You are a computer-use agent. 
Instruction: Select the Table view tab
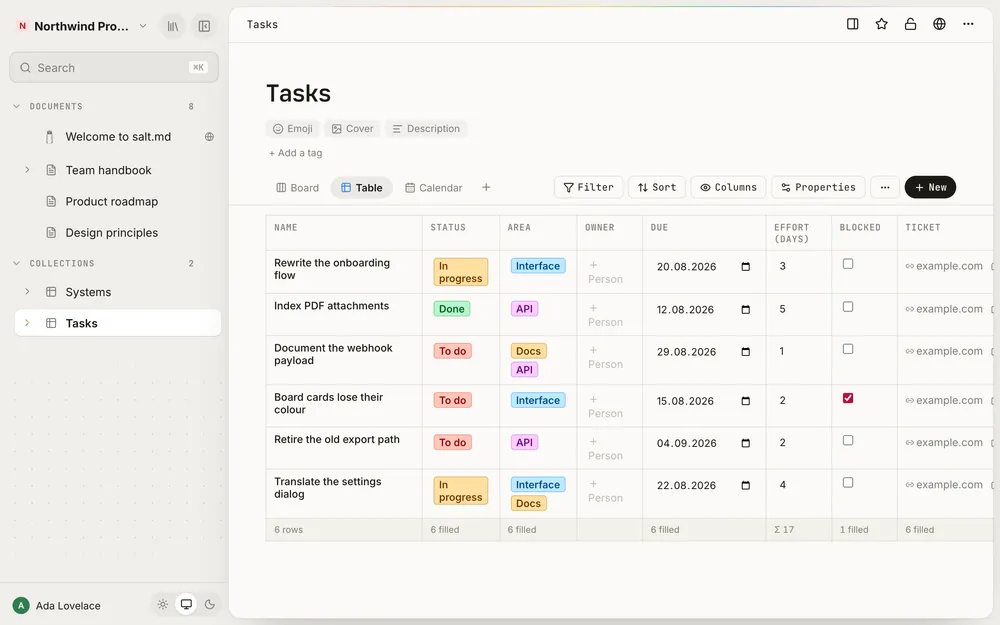pos(362,188)
